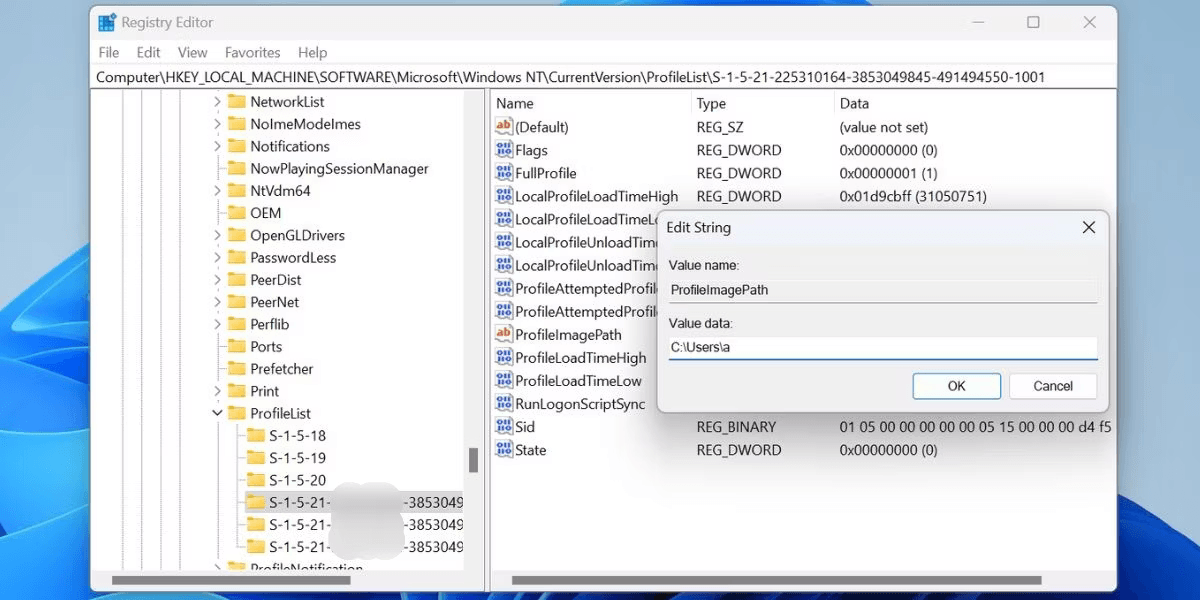Click the DWORD icon beside RunLogonScriptSync
Image resolution: width=1200 pixels, height=600 pixels.
click(505, 403)
